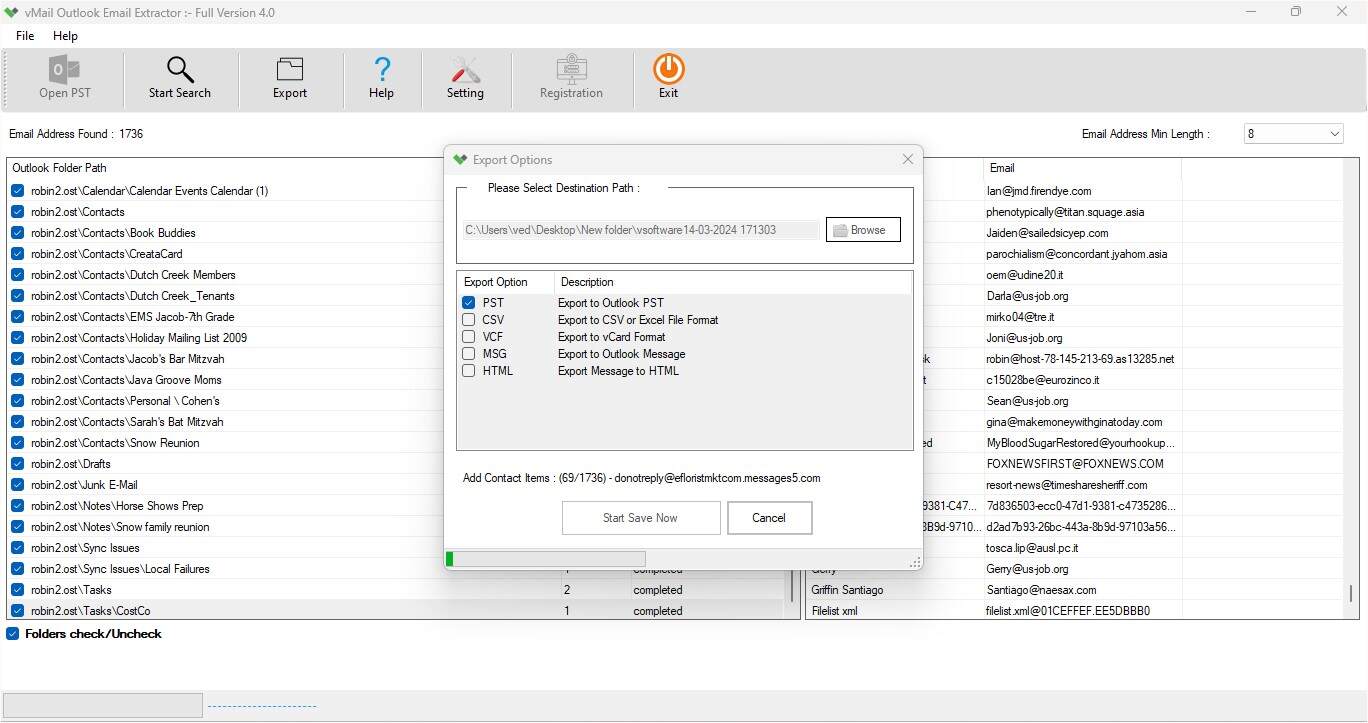Open the Help menu
The width and height of the screenshot is (1368, 723).
coord(65,36)
